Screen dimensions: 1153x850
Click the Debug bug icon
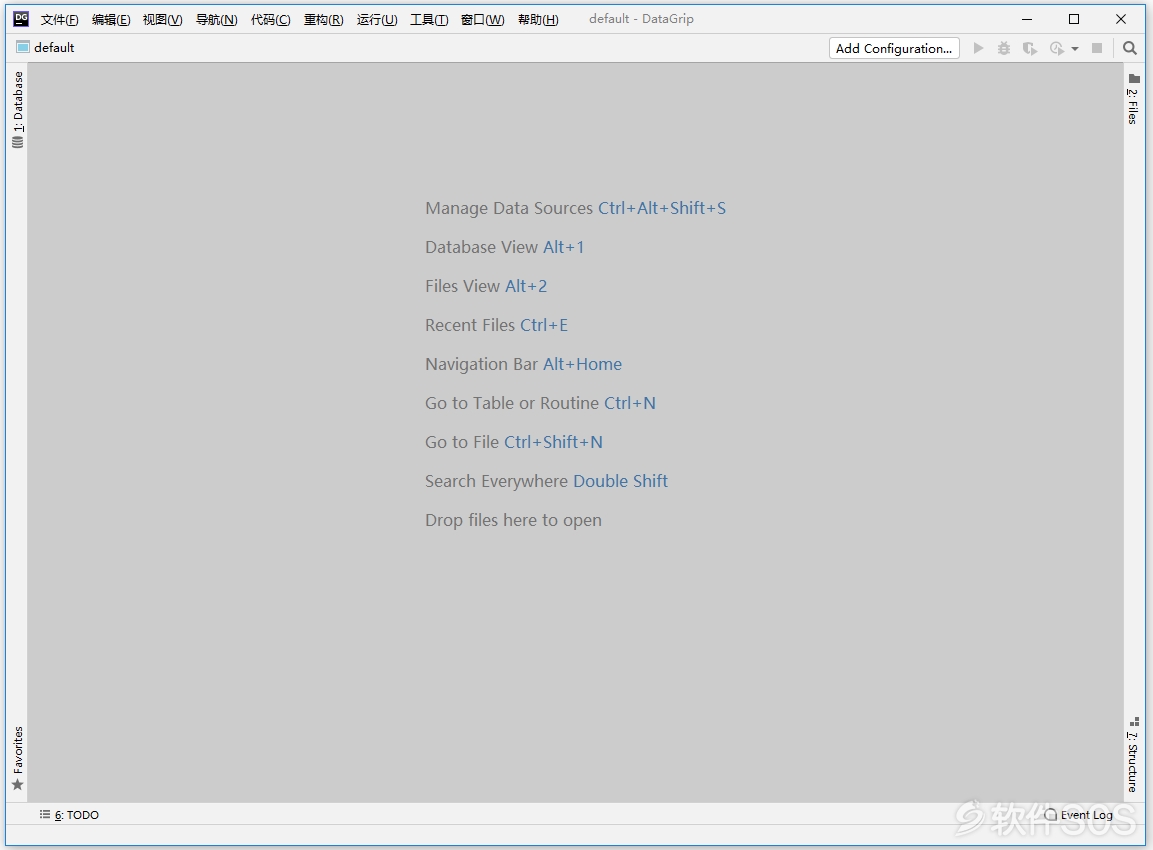click(1004, 49)
